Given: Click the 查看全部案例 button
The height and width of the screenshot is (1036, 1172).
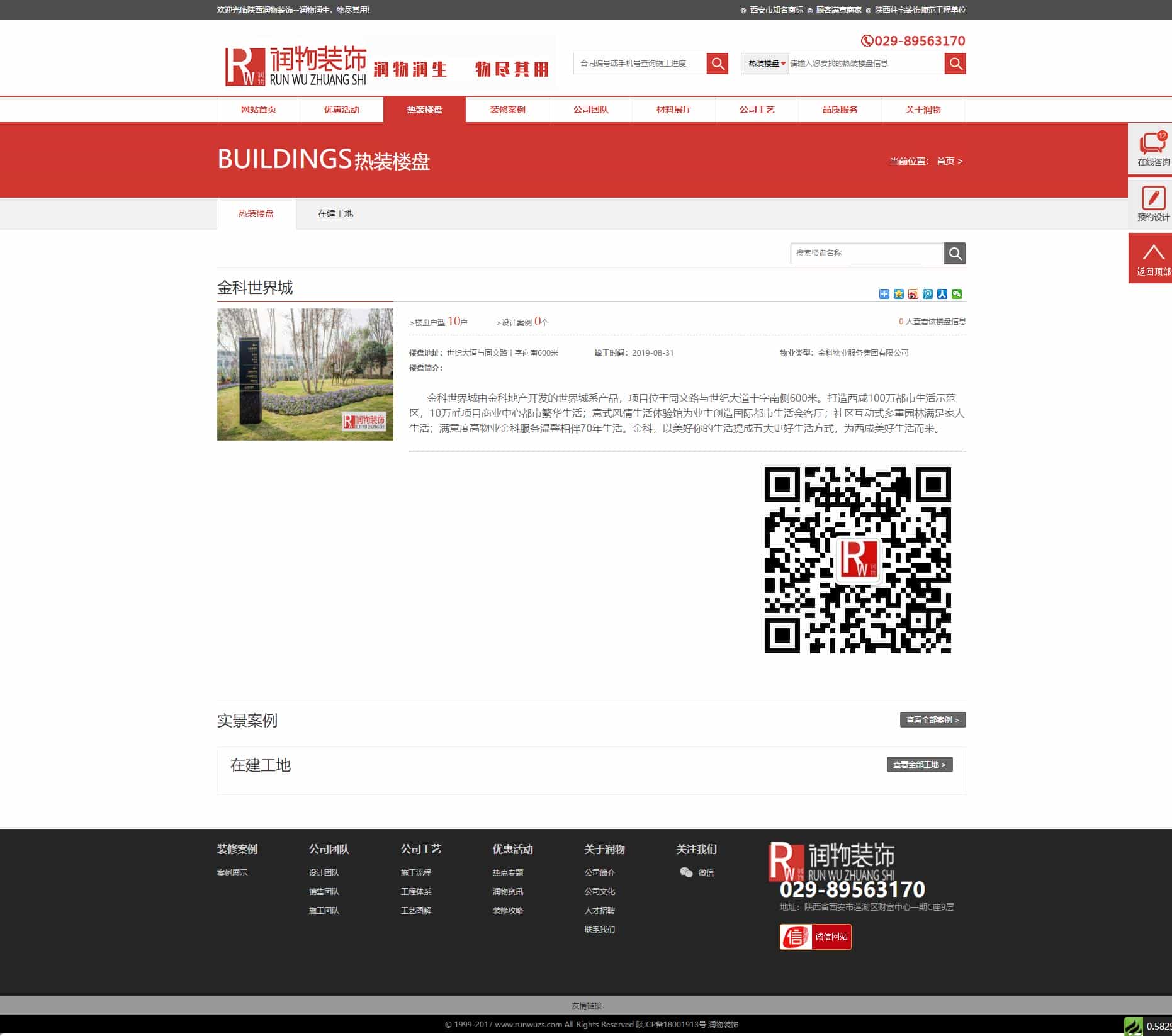Looking at the screenshot, I should click(x=932, y=719).
